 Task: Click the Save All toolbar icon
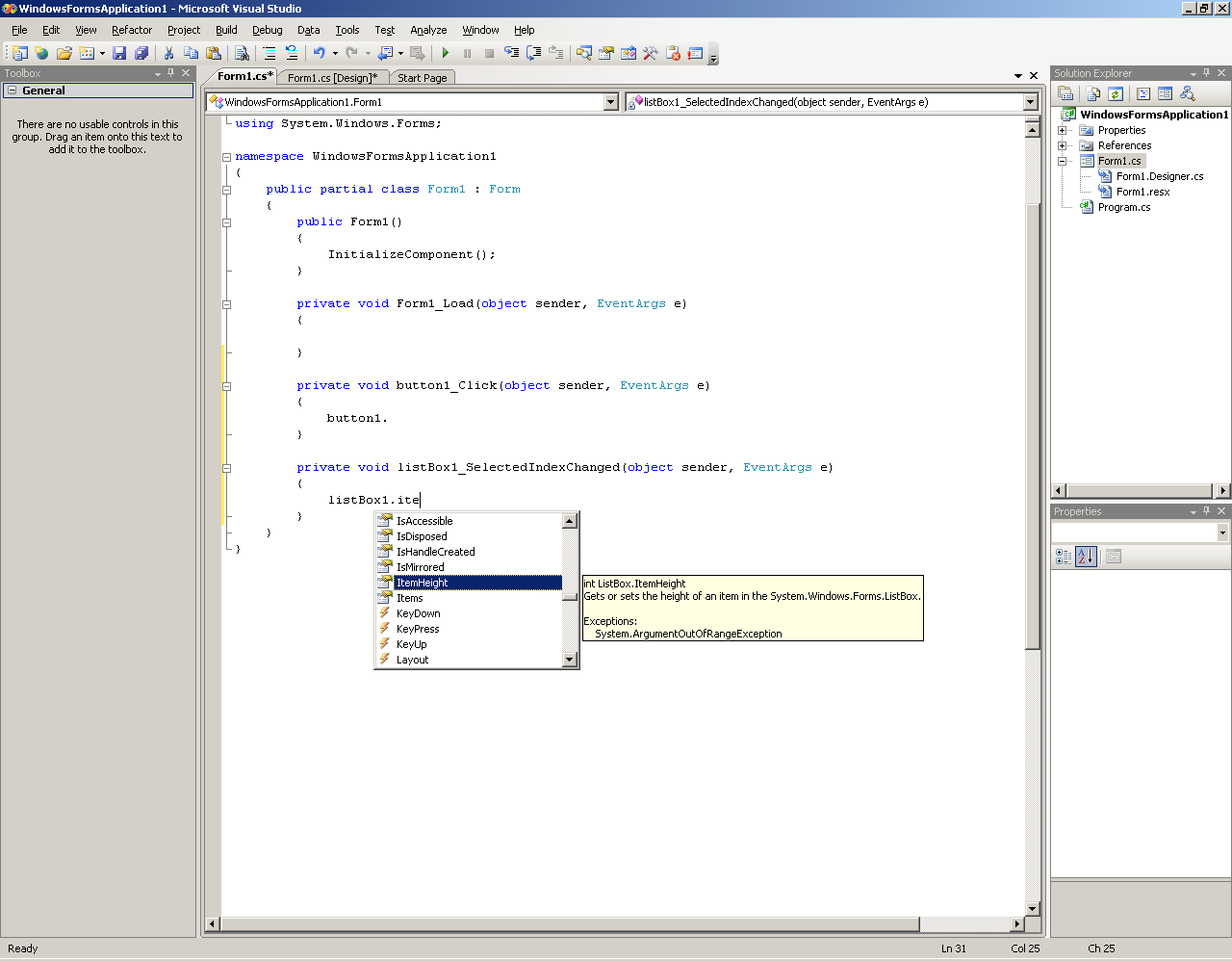pyautogui.click(x=141, y=53)
